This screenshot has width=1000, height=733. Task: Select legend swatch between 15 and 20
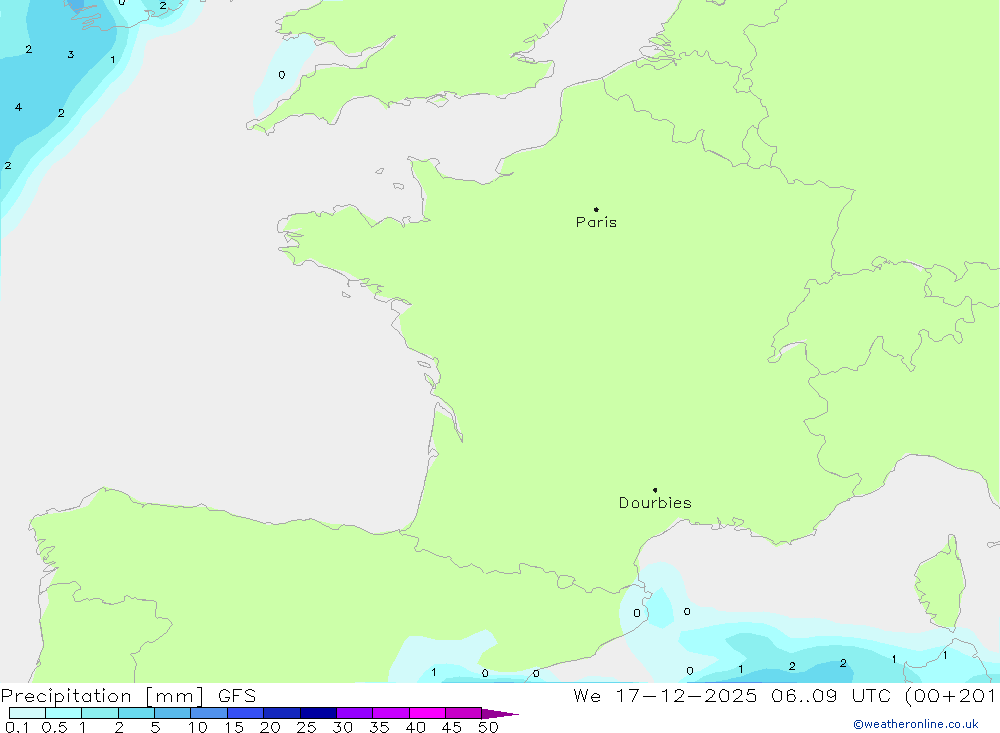tap(245, 713)
